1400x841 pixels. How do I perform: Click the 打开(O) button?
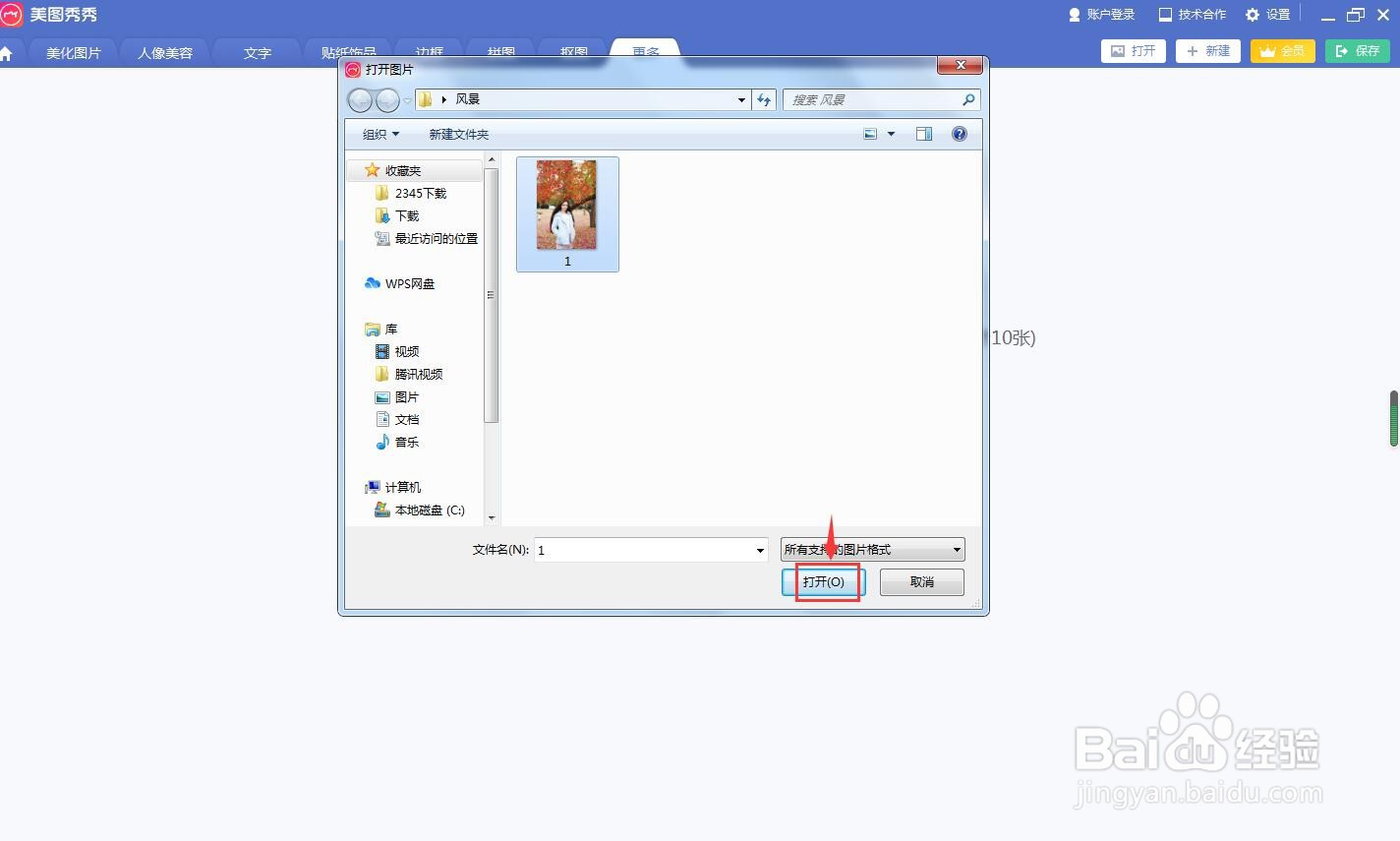824,582
